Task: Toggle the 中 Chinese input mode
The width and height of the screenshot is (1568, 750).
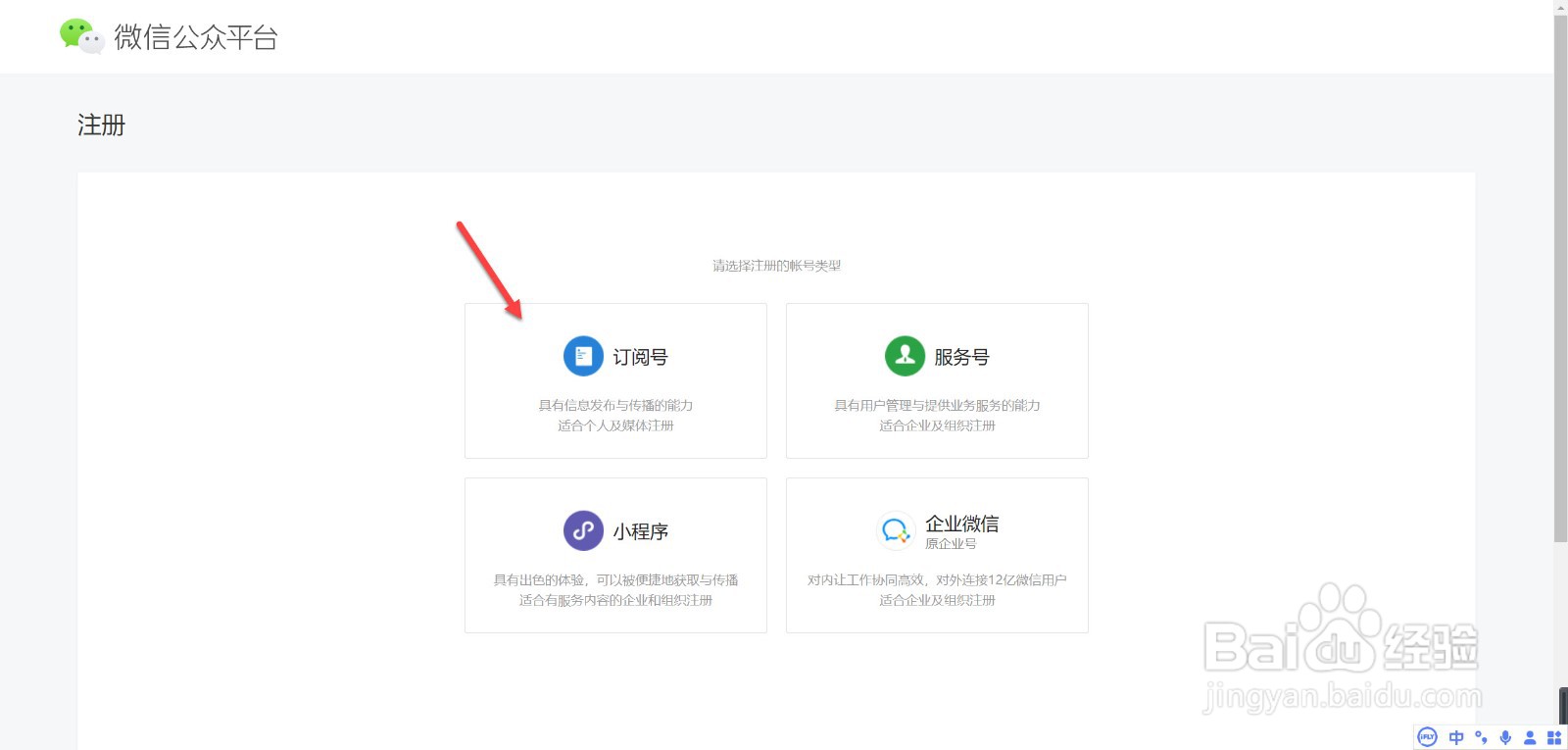Action: [x=1456, y=737]
